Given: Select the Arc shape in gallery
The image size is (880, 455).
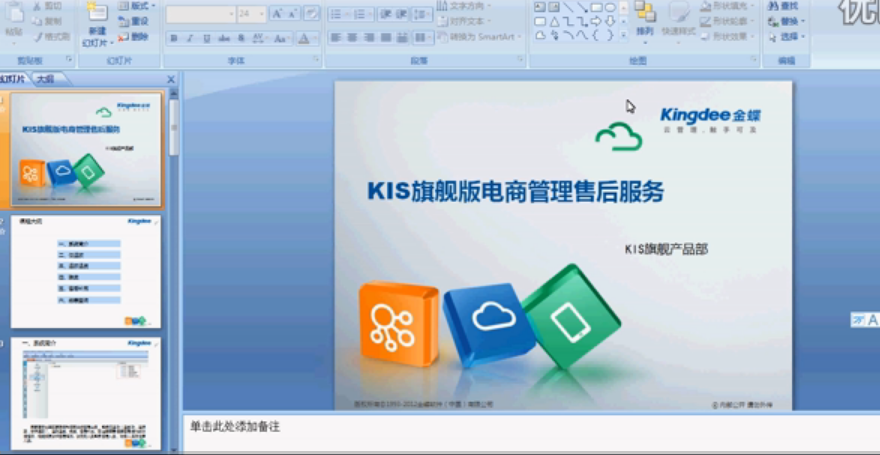Looking at the screenshot, I should click(x=568, y=35).
